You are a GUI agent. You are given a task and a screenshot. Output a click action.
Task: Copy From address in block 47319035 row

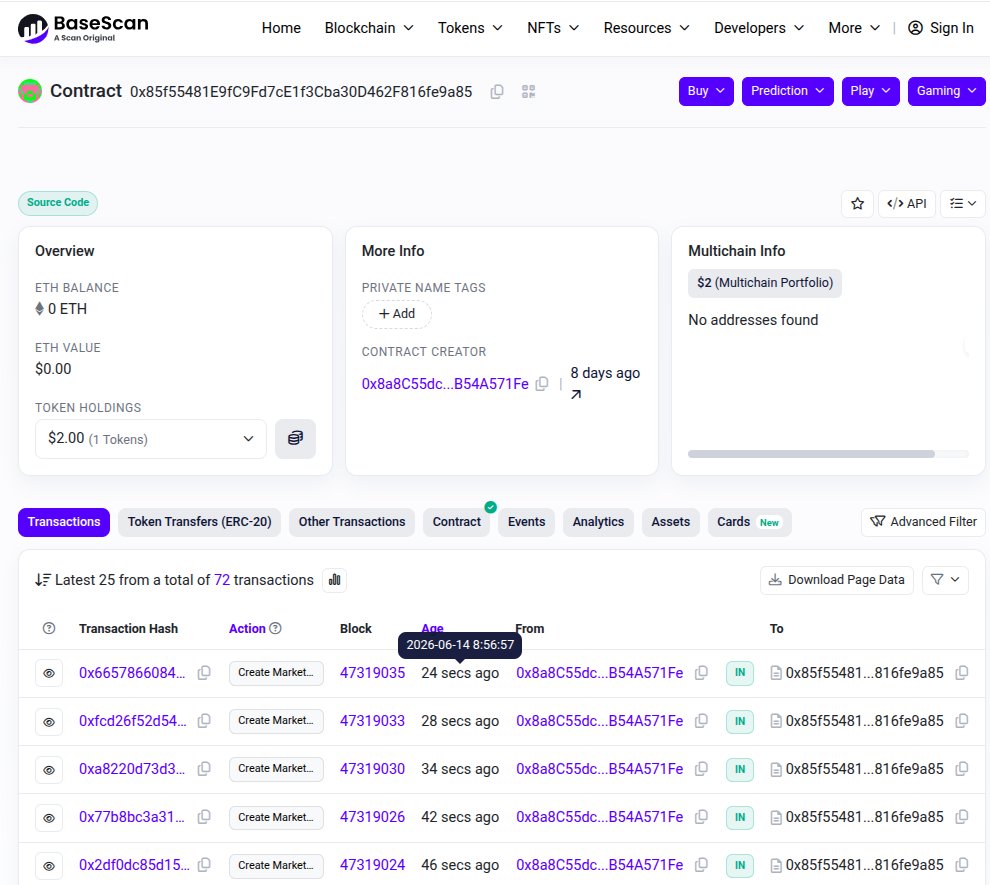point(701,673)
